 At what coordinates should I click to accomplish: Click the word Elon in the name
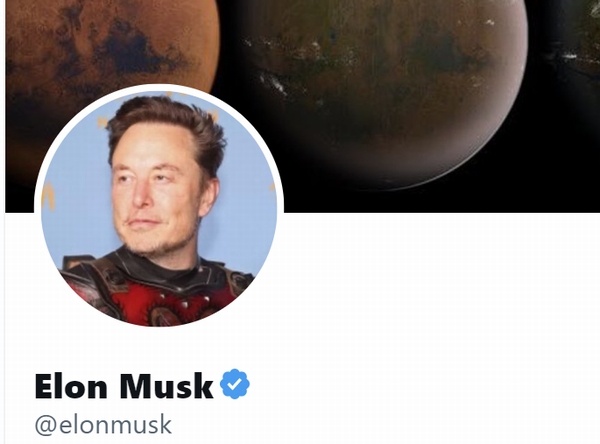71,386
